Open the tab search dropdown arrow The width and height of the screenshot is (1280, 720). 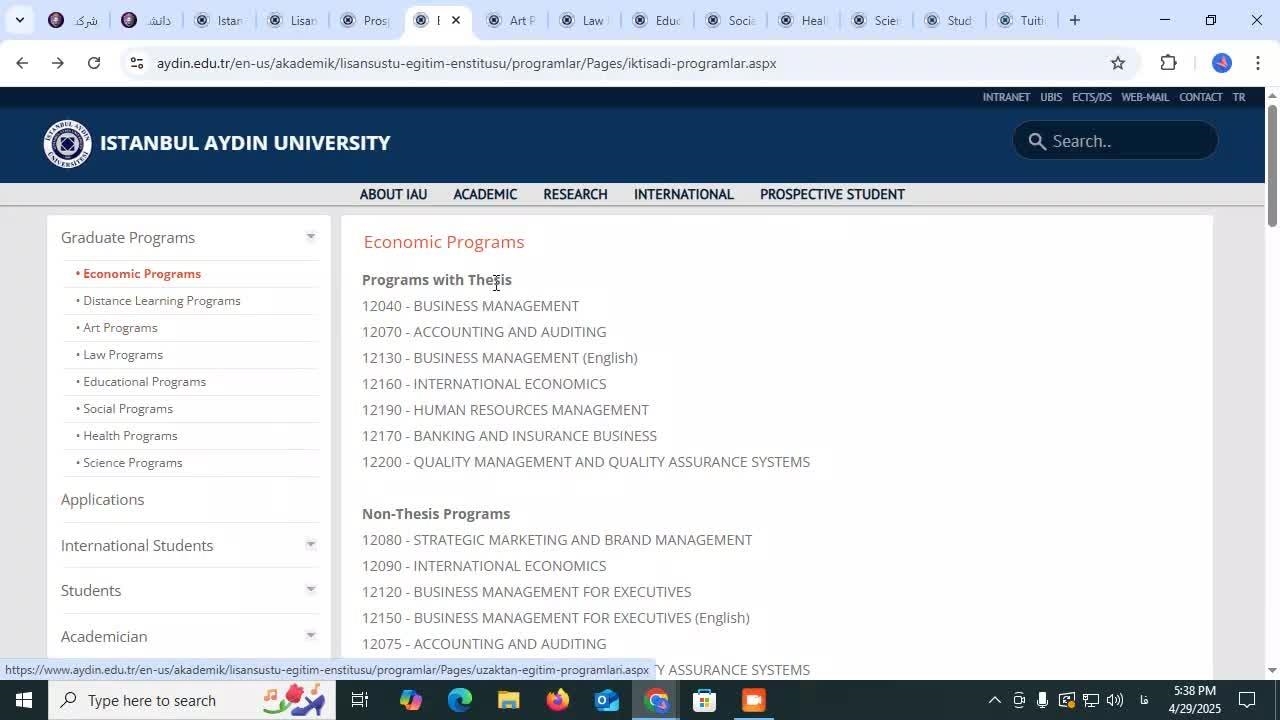[19, 20]
